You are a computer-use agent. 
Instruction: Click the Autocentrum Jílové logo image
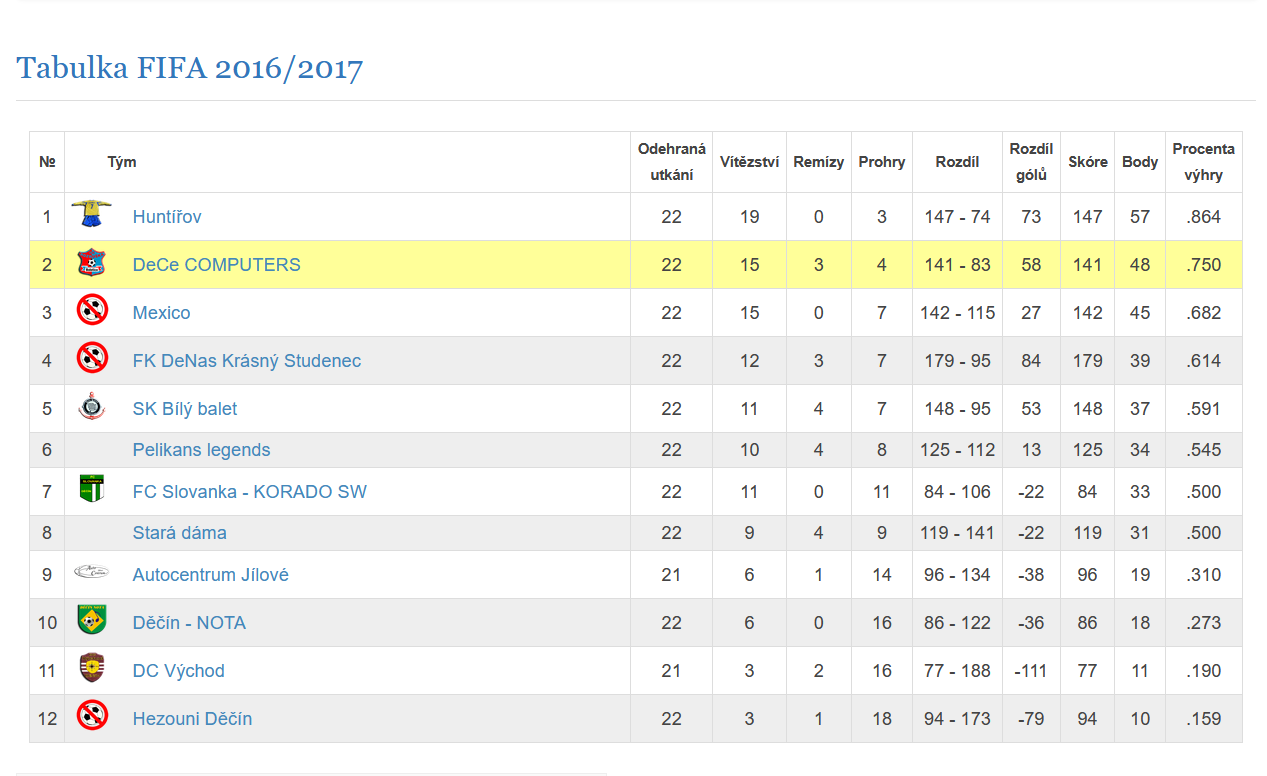click(x=91, y=573)
